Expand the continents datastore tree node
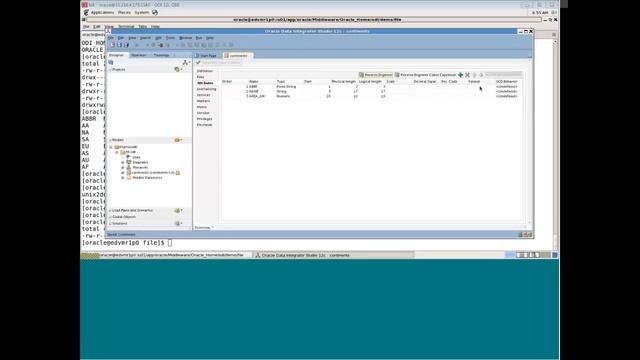 point(123,173)
